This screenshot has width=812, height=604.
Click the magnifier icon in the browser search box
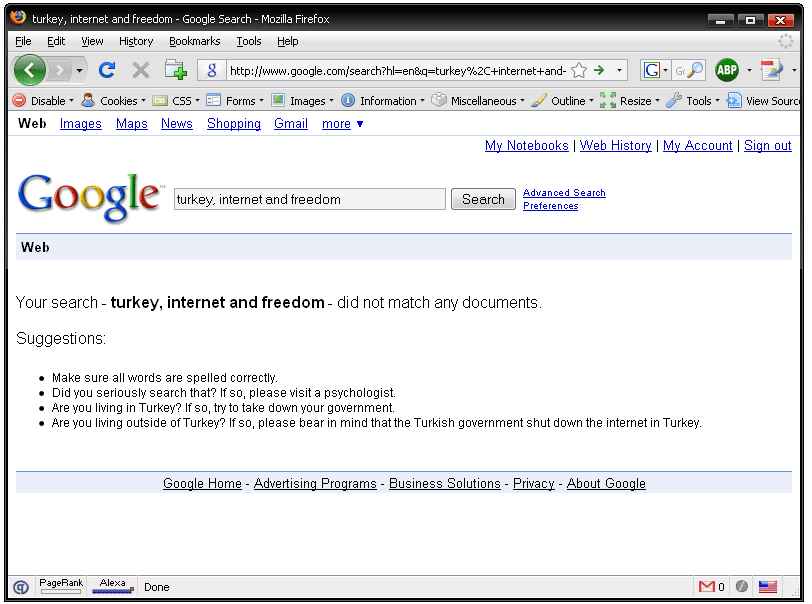(x=696, y=70)
